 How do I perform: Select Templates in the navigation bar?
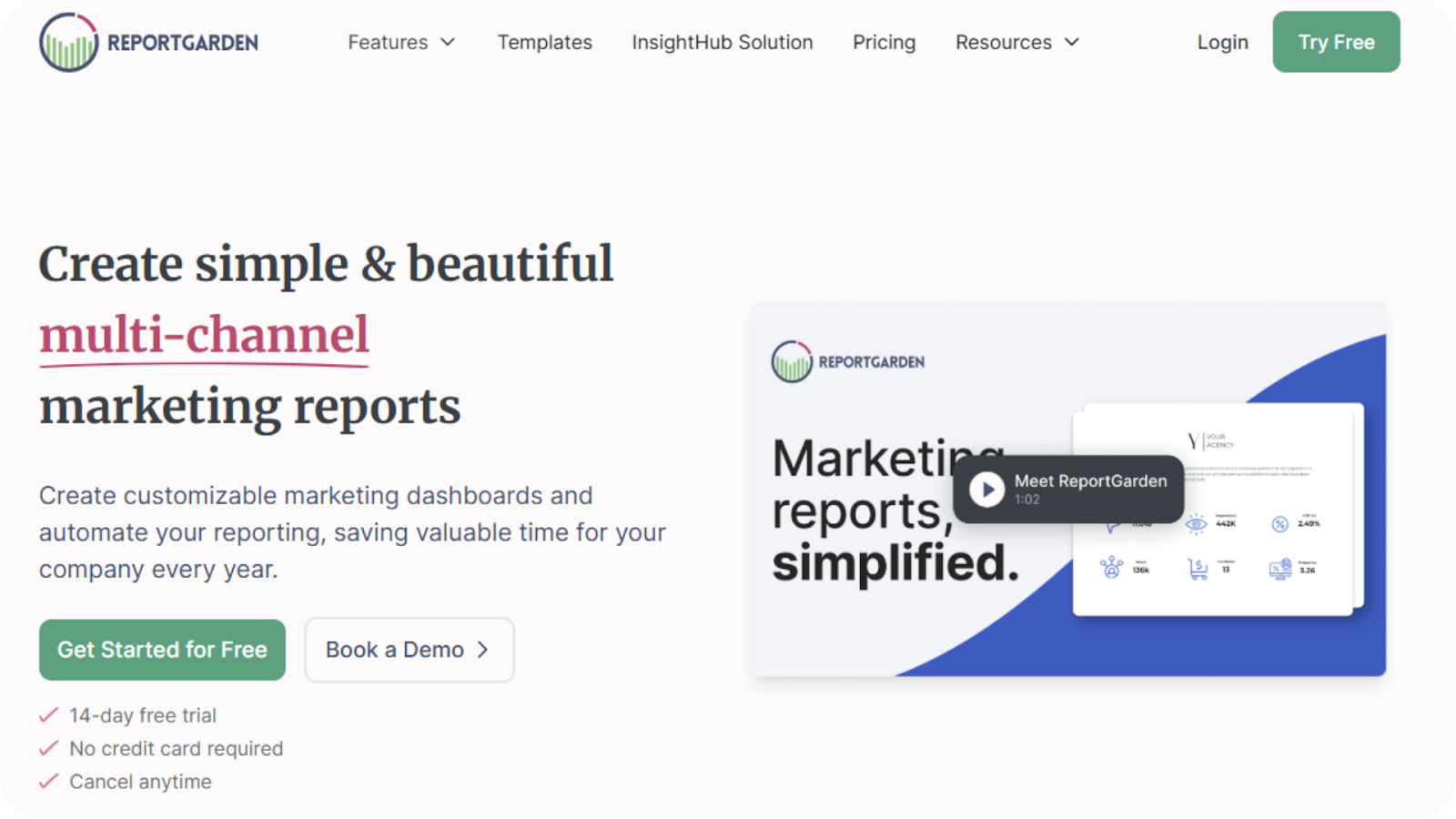544,42
